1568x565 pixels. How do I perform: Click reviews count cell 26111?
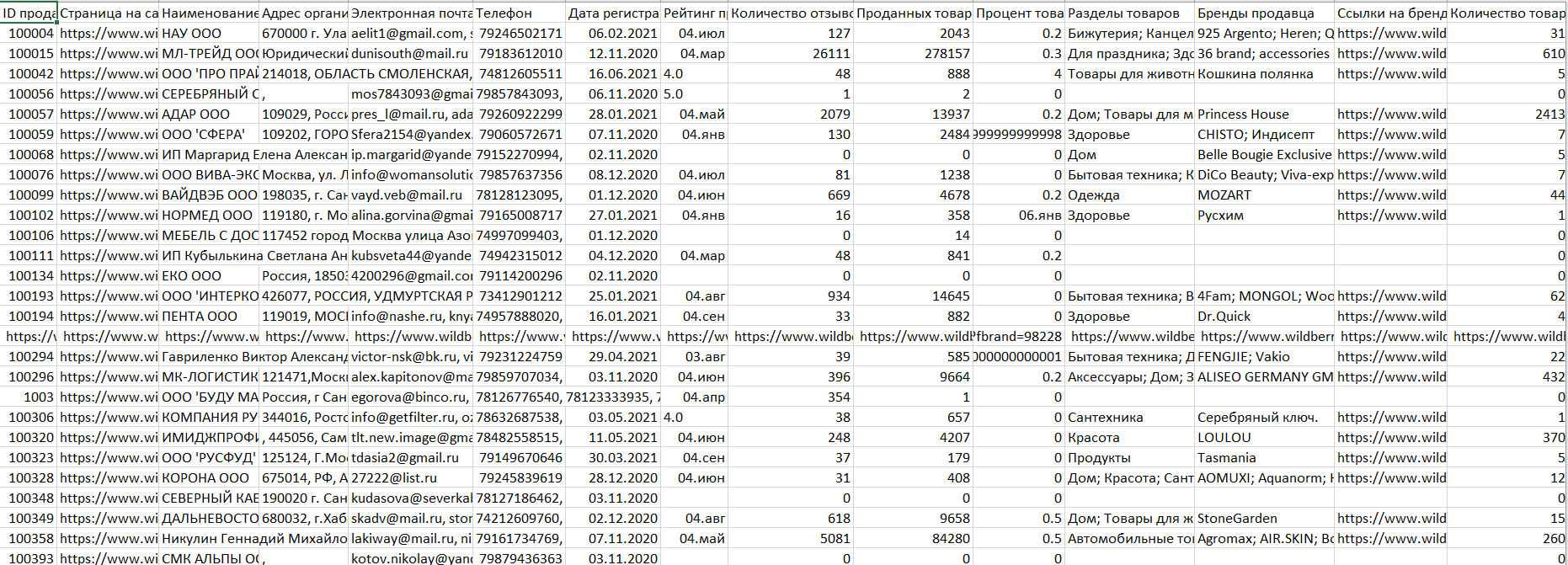click(x=791, y=53)
